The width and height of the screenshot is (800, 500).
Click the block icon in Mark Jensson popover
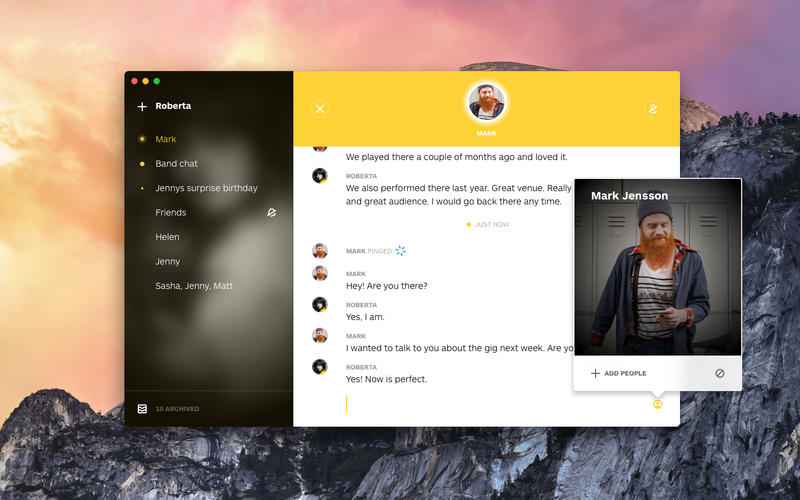[719, 373]
